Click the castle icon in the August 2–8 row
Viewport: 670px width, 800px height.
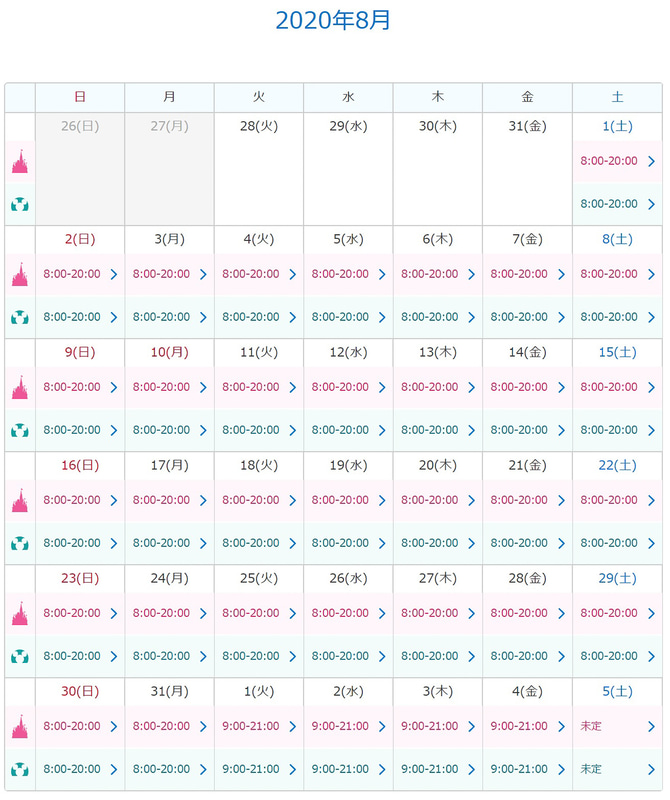click(x=20, y=274)
